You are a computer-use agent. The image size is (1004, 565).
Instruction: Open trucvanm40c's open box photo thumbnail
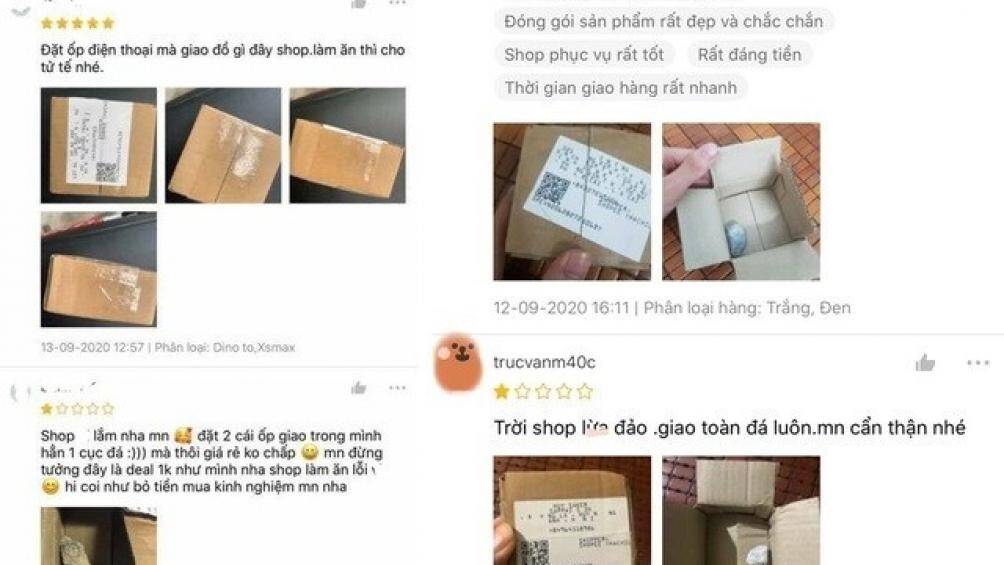pos(741,511)
